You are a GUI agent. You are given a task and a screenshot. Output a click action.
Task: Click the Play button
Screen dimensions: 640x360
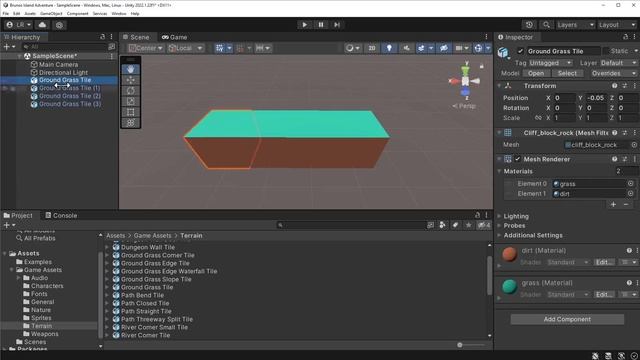pos(304,25)
